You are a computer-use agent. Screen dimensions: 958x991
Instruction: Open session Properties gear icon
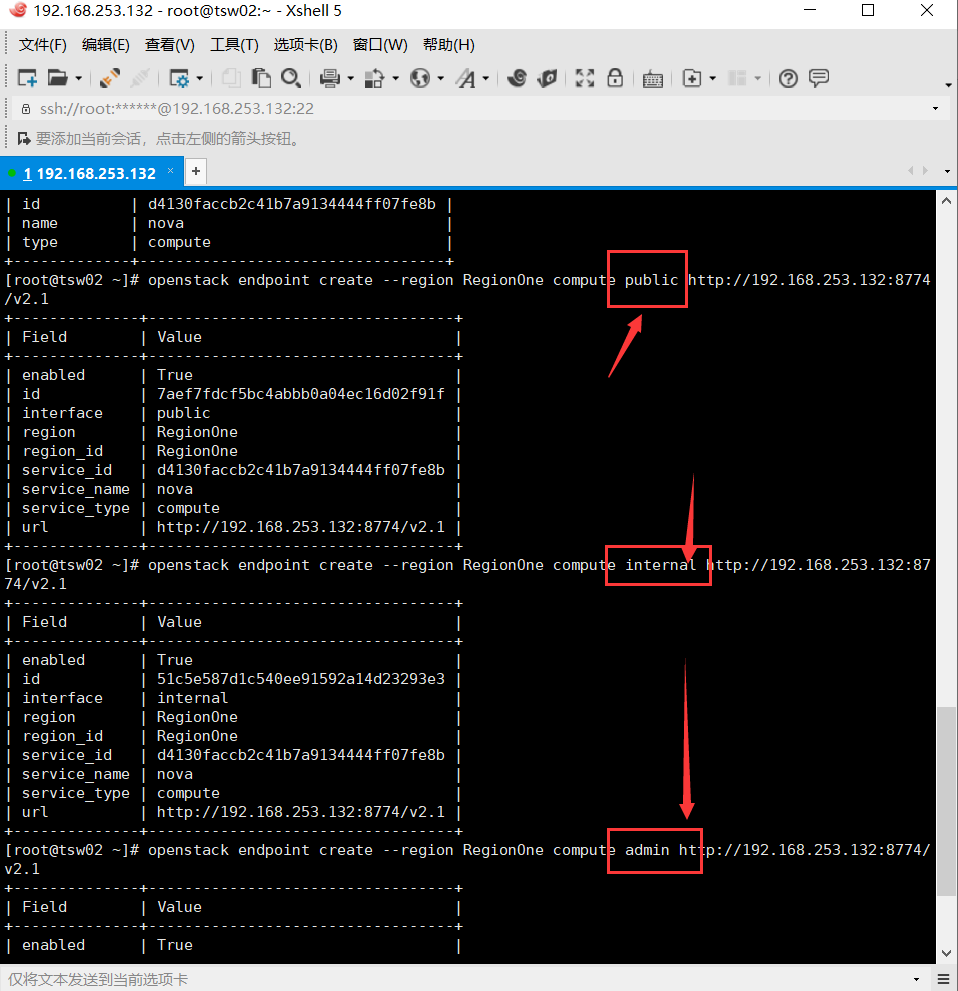(x=179, y=78)
